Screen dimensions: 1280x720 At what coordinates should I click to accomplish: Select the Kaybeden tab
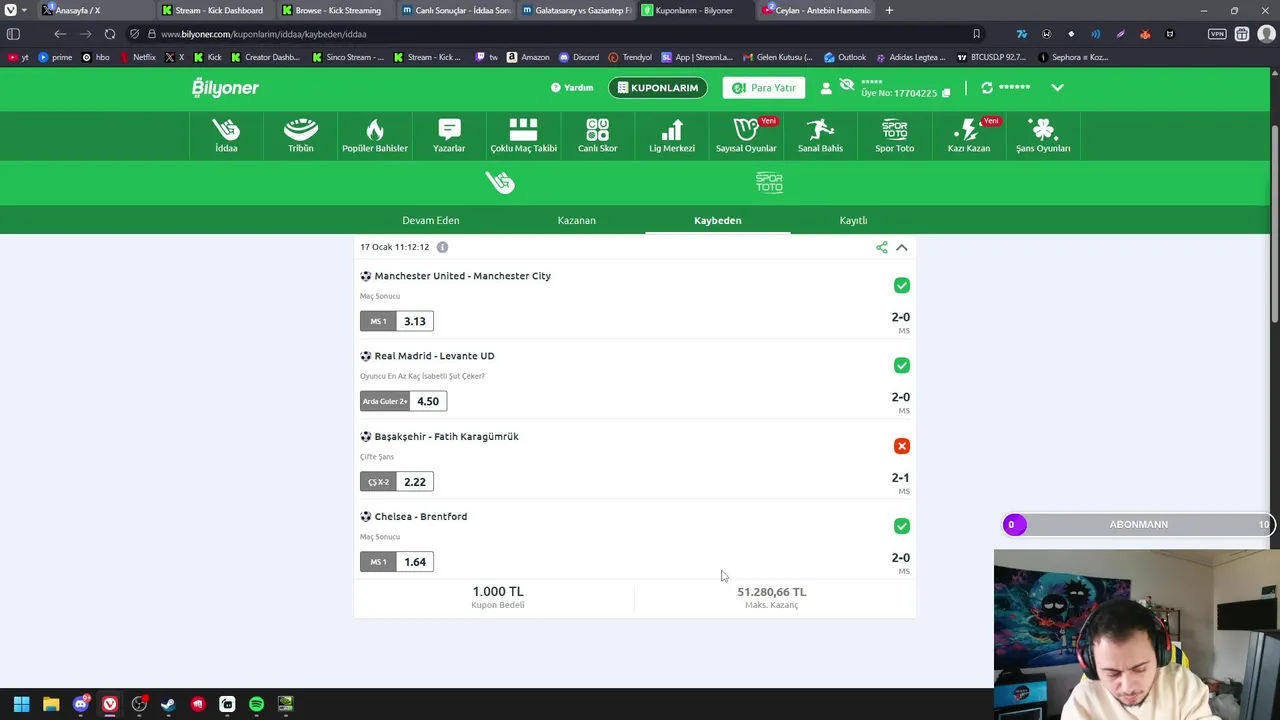pyautogui.click(x=718, y=220)
